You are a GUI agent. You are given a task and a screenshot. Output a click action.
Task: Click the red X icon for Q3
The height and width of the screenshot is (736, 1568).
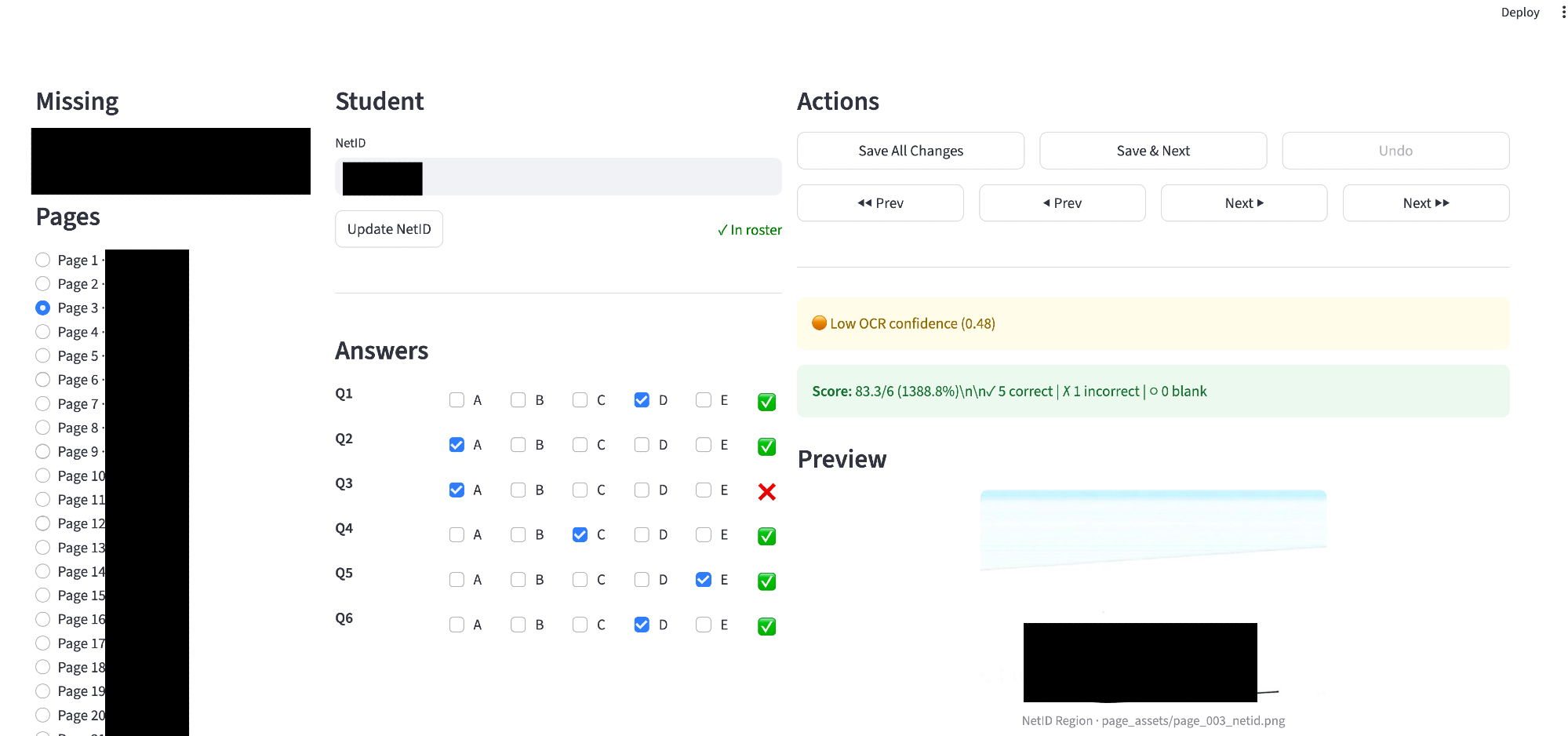[x=766, y=492]
